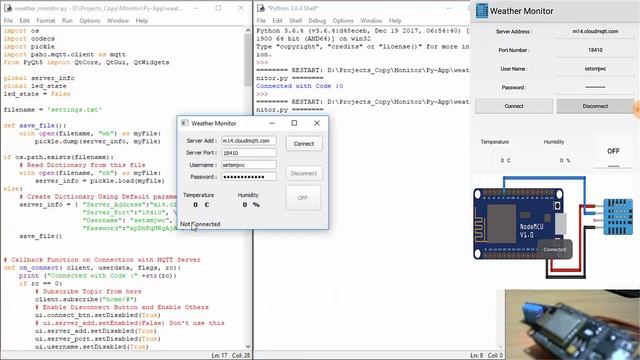
Task: Open File menu in Python Shell
Action: tap(261, 20)
